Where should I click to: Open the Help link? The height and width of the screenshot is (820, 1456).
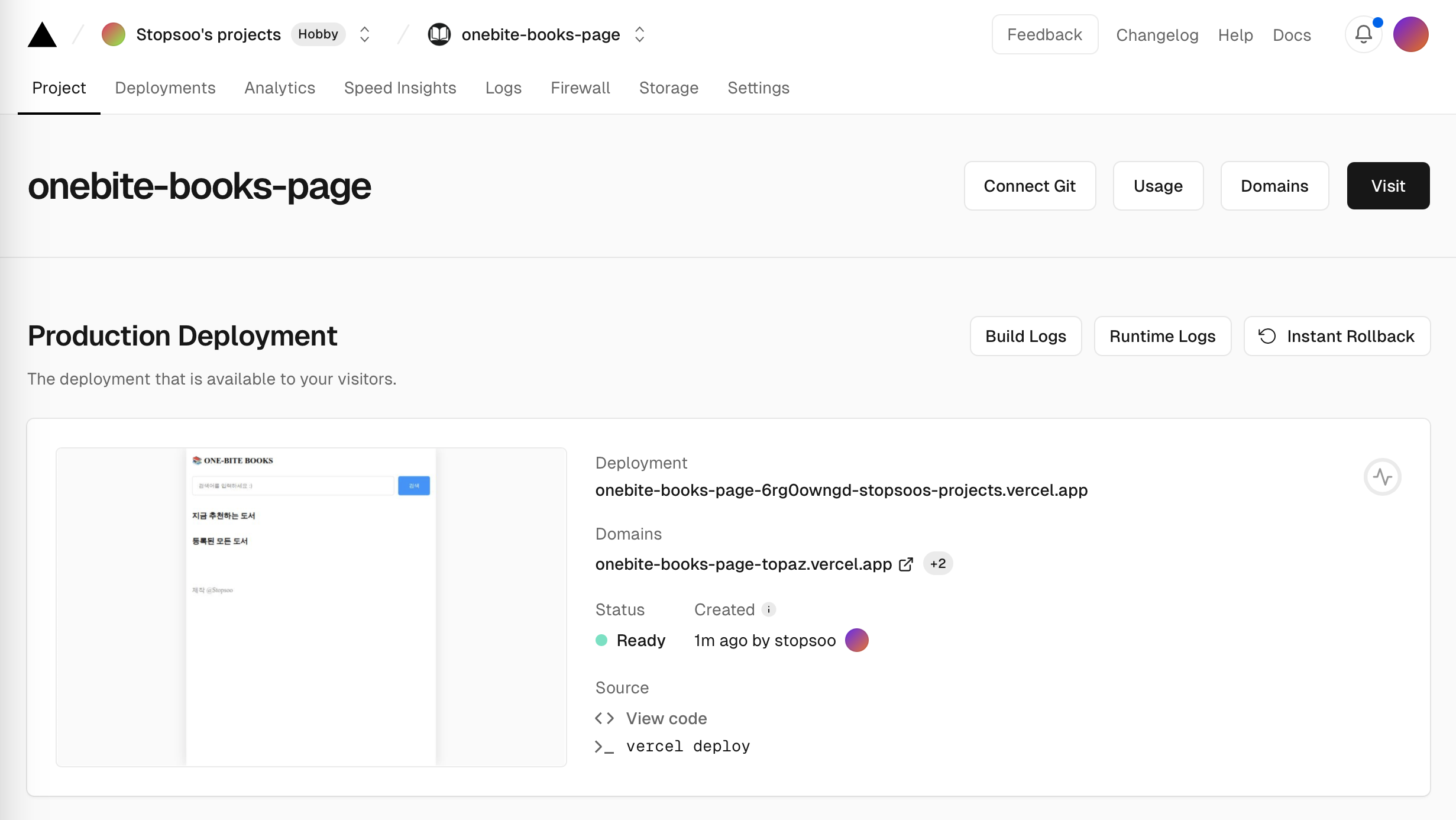pyautogui.click(x=1235, y=35)
